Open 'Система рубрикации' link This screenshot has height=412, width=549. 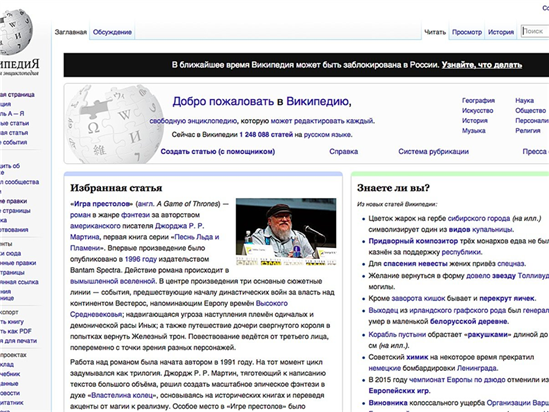(433, 152)
